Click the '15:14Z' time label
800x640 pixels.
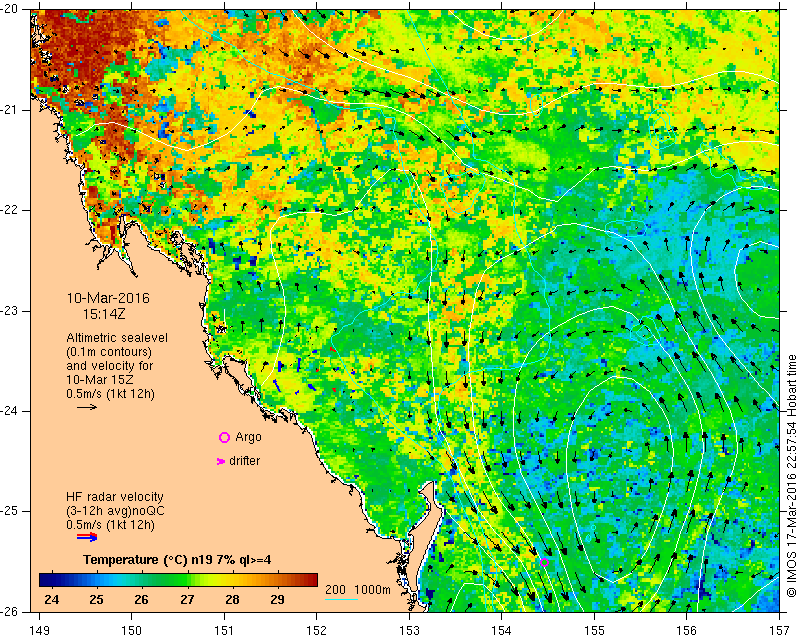(x=104, y=314)
